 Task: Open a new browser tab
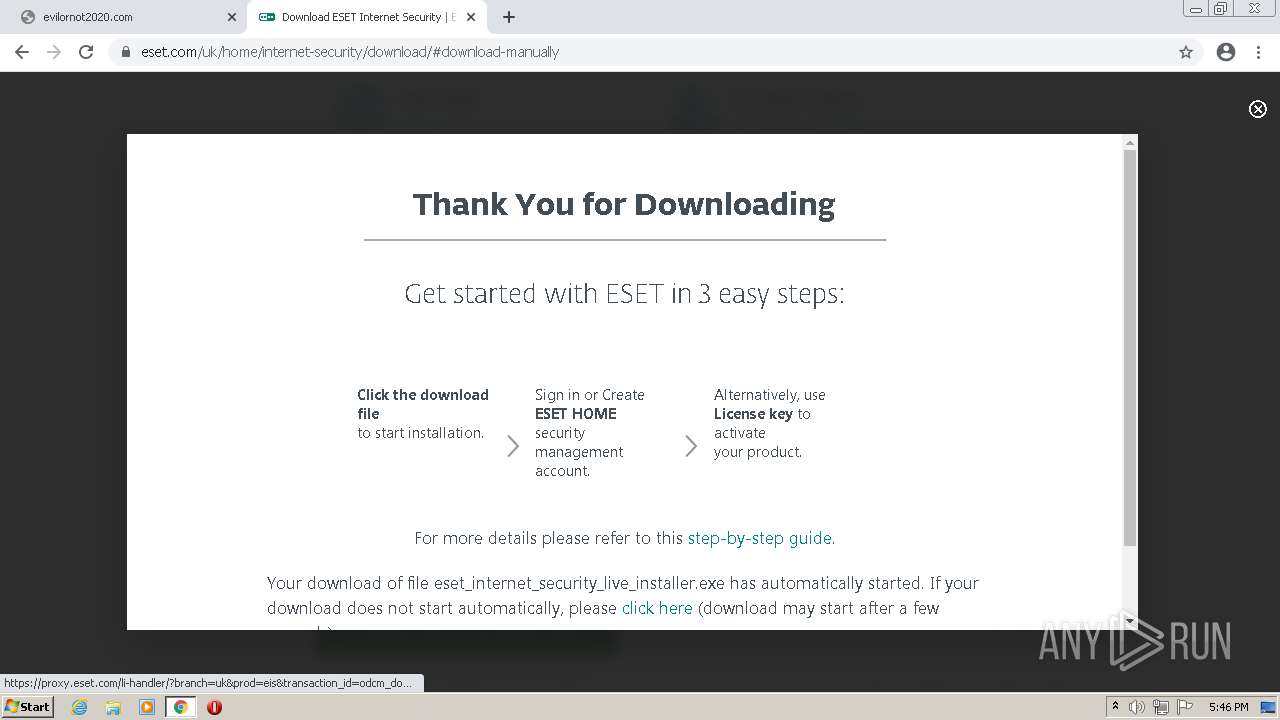508,17
